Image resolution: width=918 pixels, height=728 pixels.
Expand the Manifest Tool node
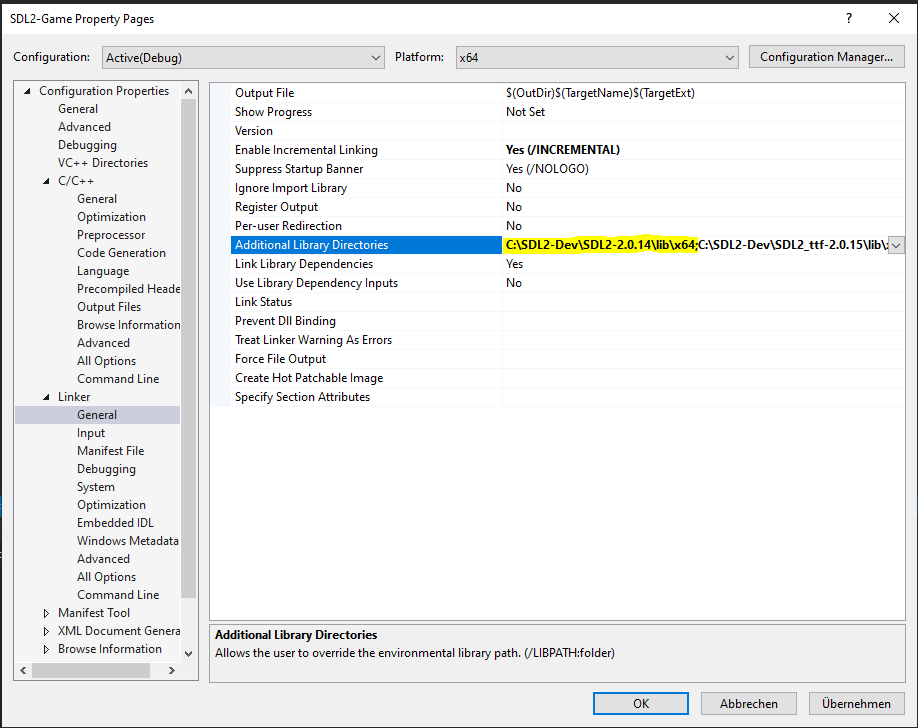(x=46, y=613)
